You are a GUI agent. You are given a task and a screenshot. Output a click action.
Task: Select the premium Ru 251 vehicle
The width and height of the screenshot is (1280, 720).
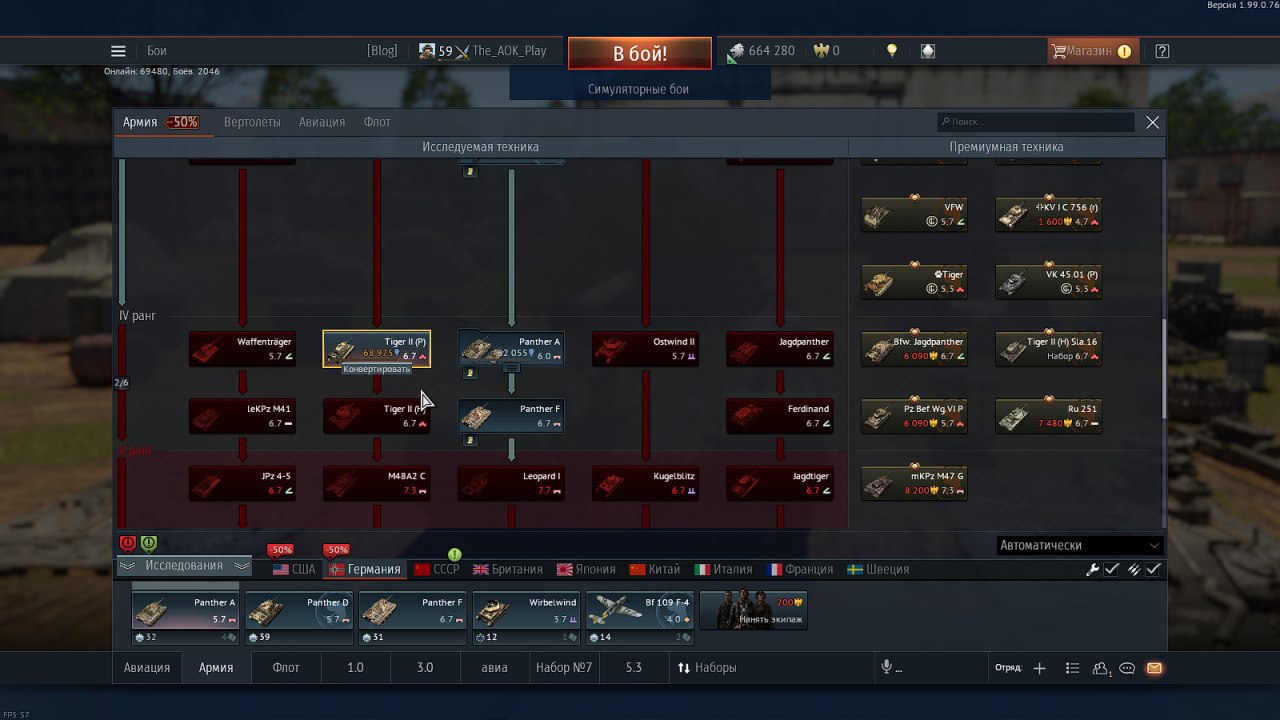pos(1048,416)
